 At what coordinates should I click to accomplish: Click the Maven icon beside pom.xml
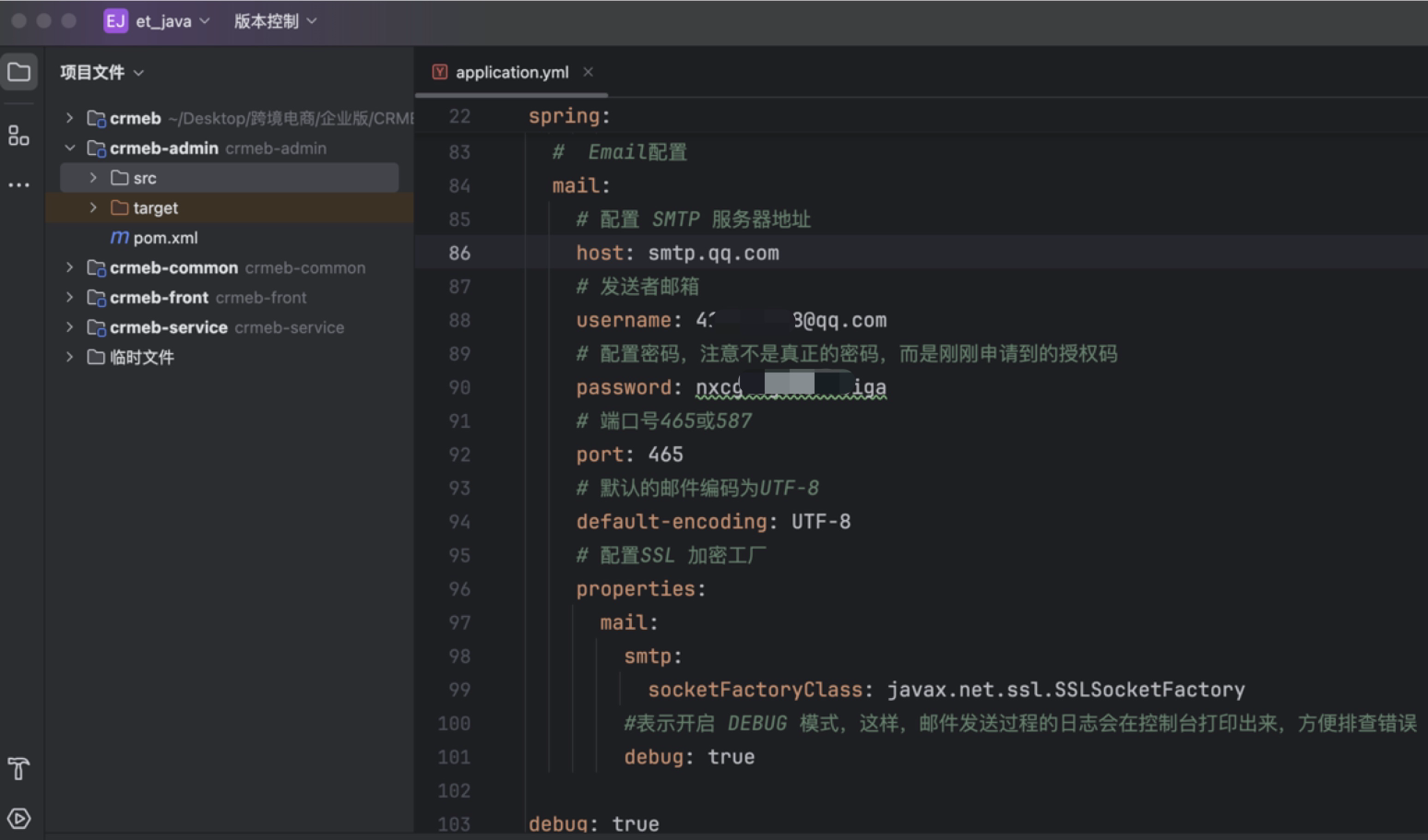click(x=120, y=237)
